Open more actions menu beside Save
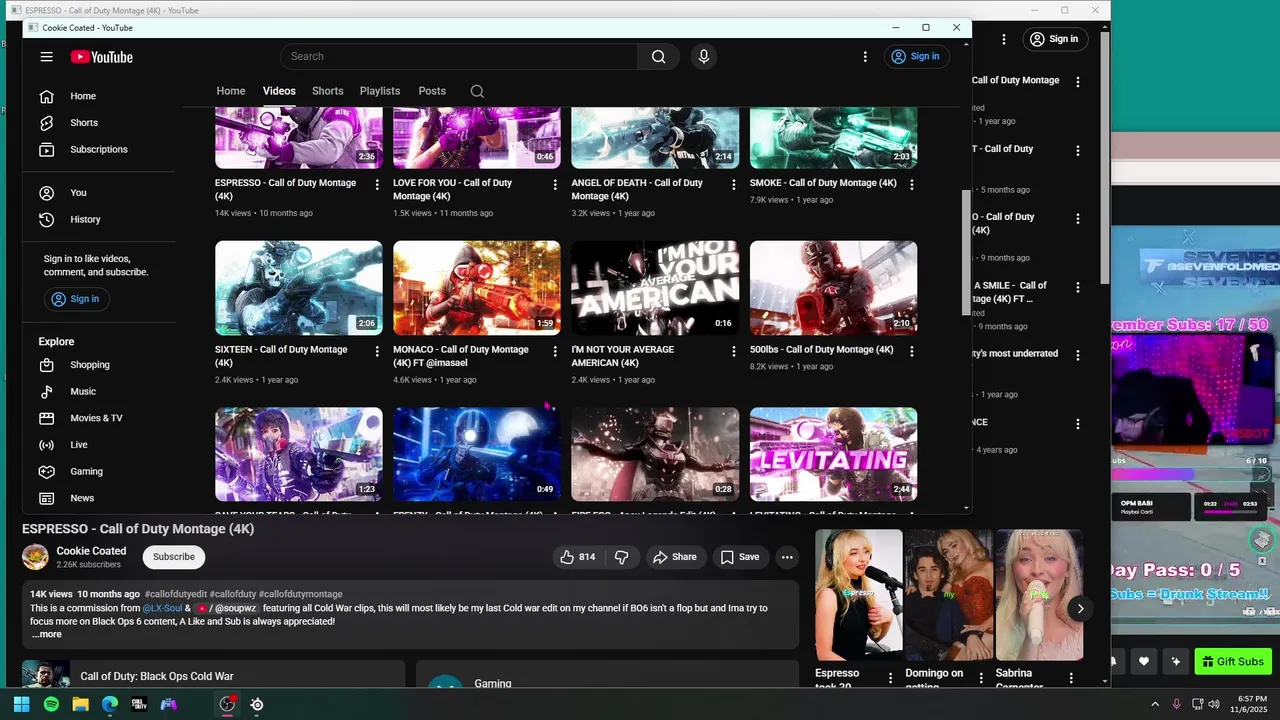 coord(787,557)
